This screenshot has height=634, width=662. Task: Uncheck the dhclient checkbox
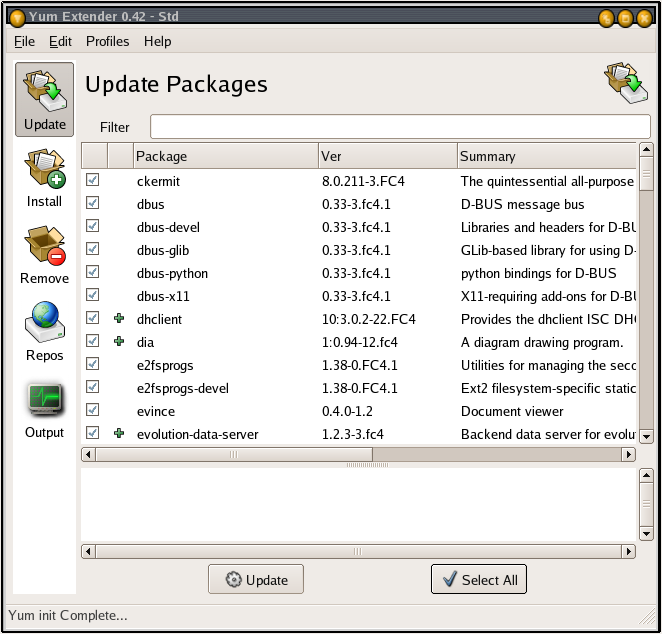pyautogui.click(x=92, y=318)
